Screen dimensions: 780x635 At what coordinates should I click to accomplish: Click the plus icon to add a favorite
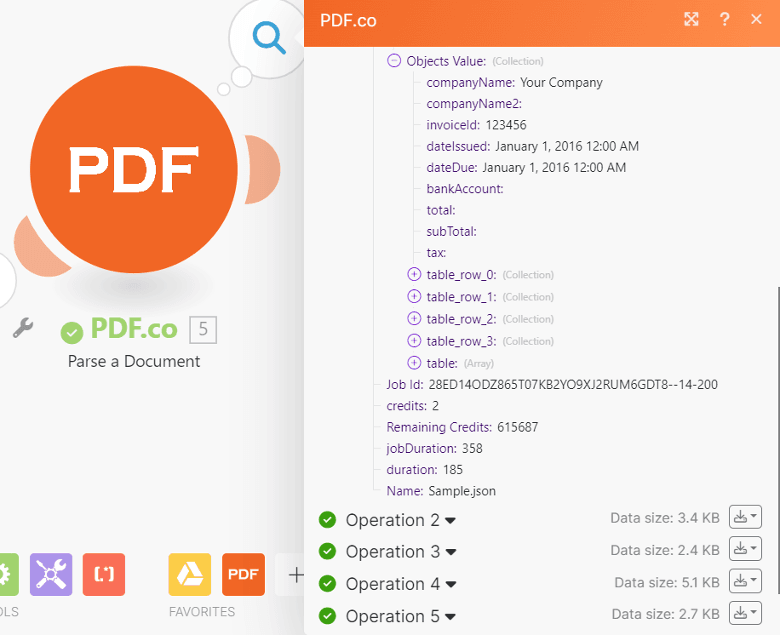point(295,574)
